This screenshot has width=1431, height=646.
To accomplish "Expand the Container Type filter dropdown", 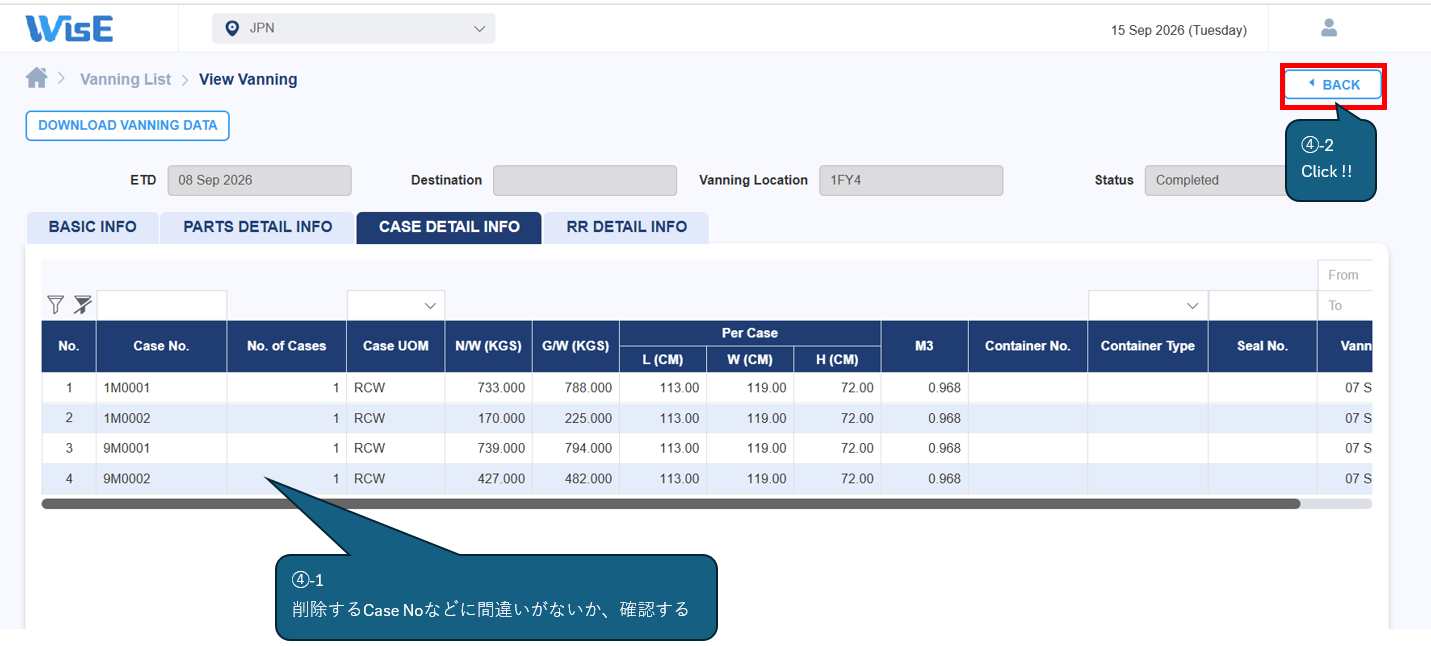I will point(1148,305).
